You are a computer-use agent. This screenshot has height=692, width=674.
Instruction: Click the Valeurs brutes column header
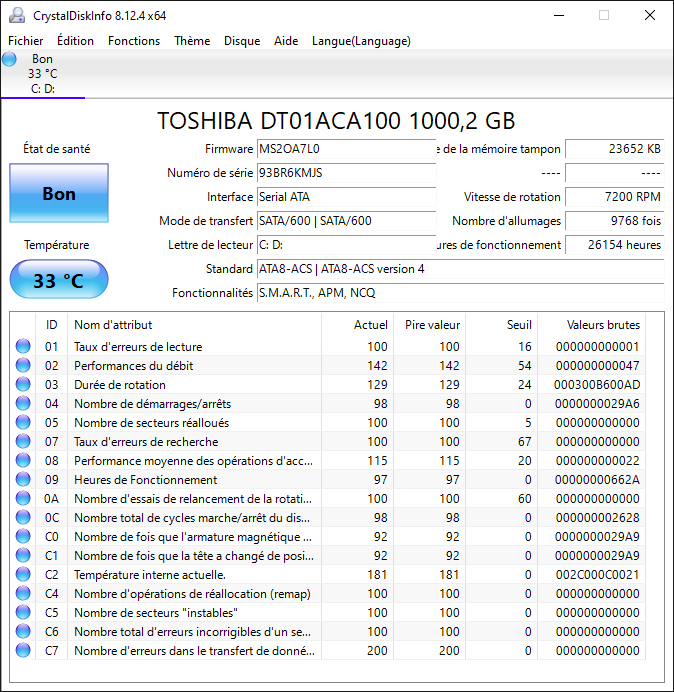(x=591, y=325)
